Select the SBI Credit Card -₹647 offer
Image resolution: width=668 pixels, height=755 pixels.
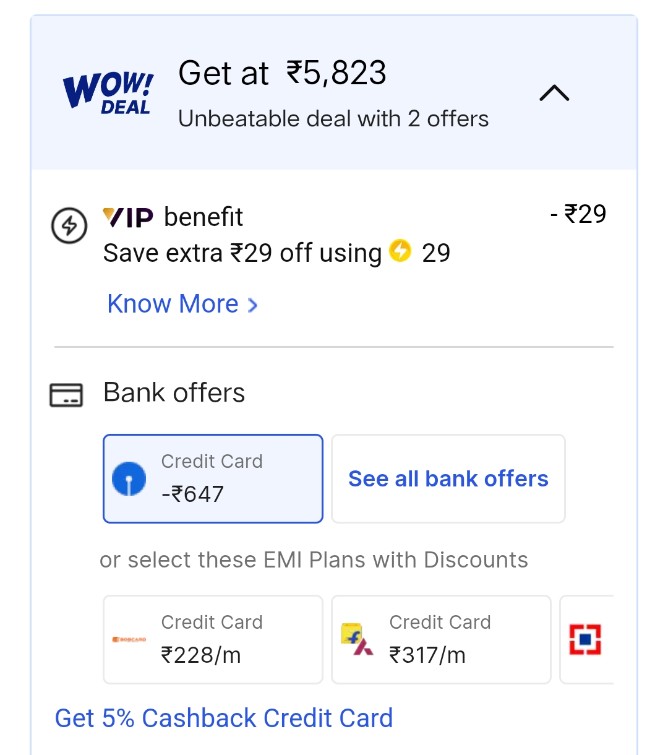click(213, 479)
